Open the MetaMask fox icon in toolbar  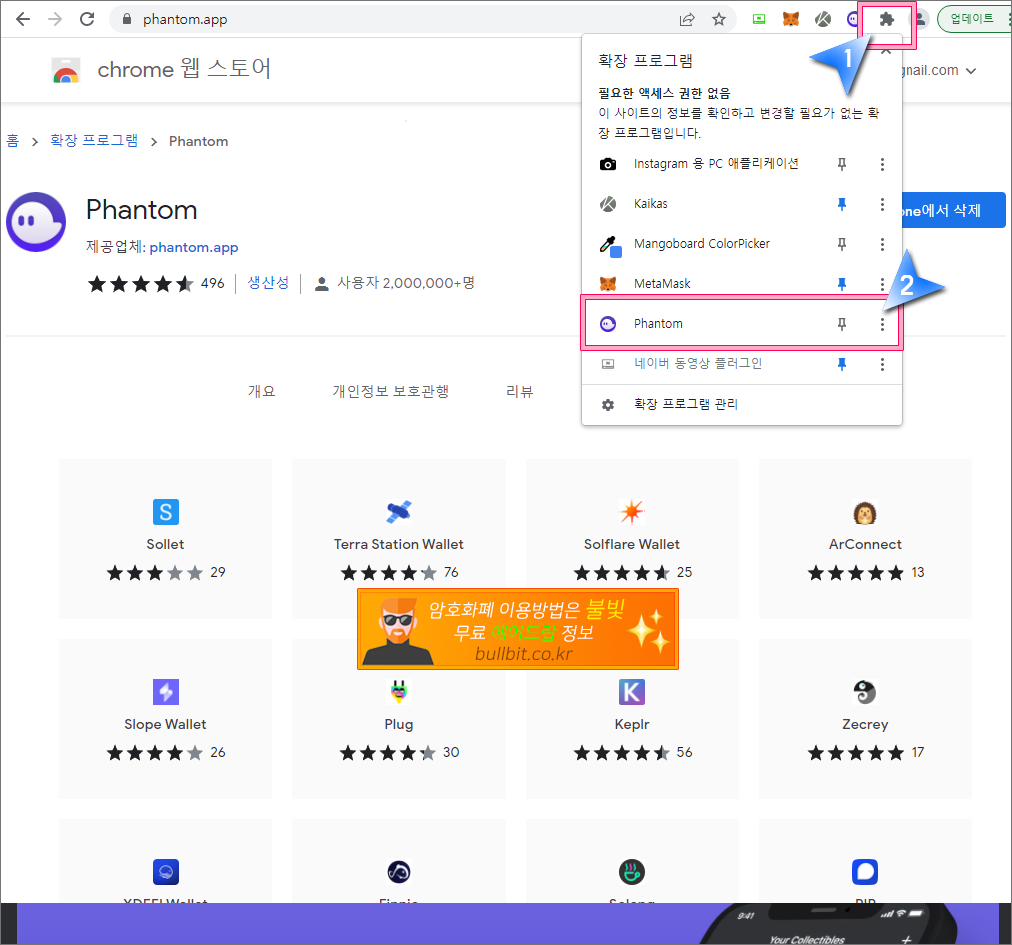pos(791,19)
